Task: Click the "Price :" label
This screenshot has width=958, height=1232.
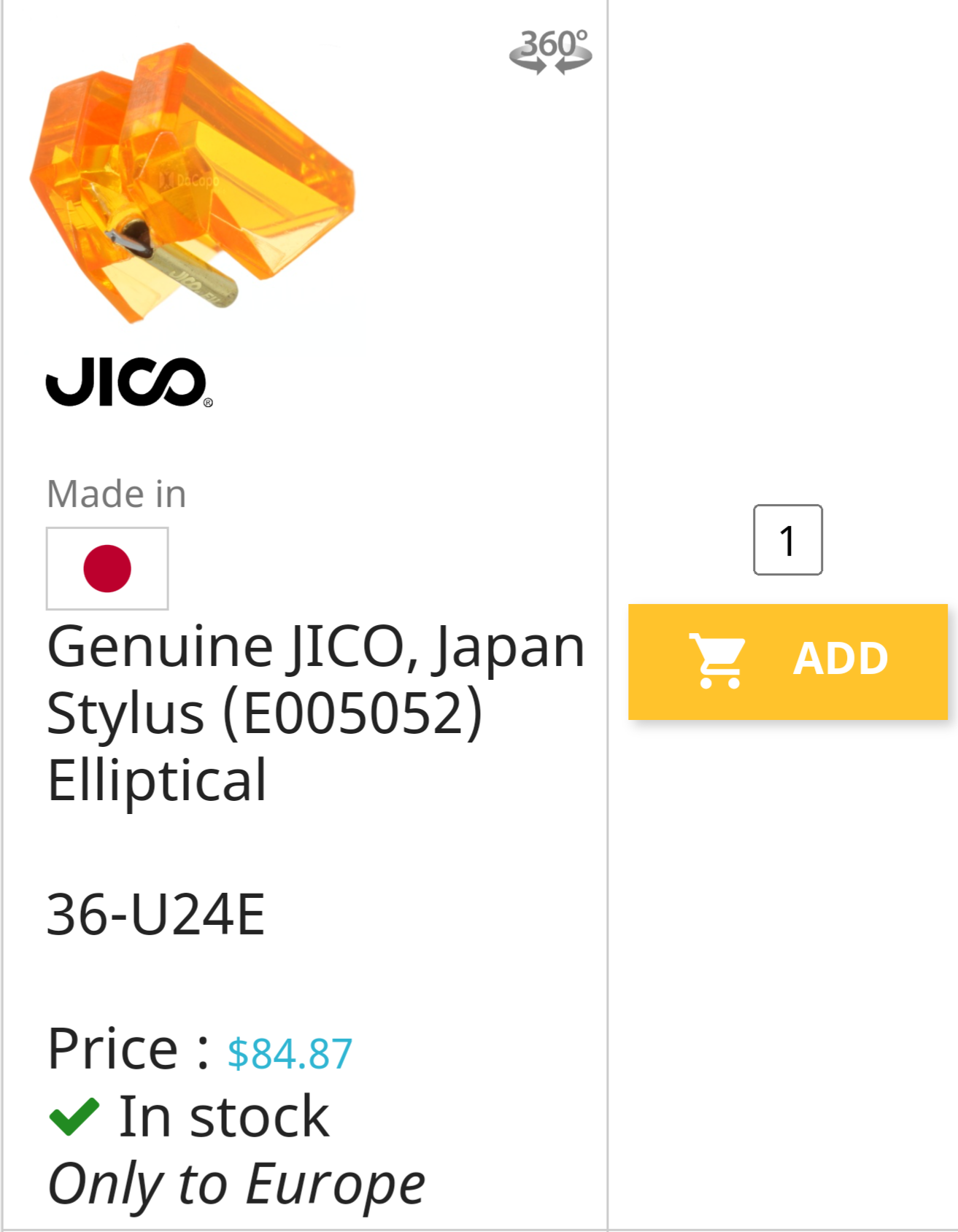Action: pos(128,1049)
